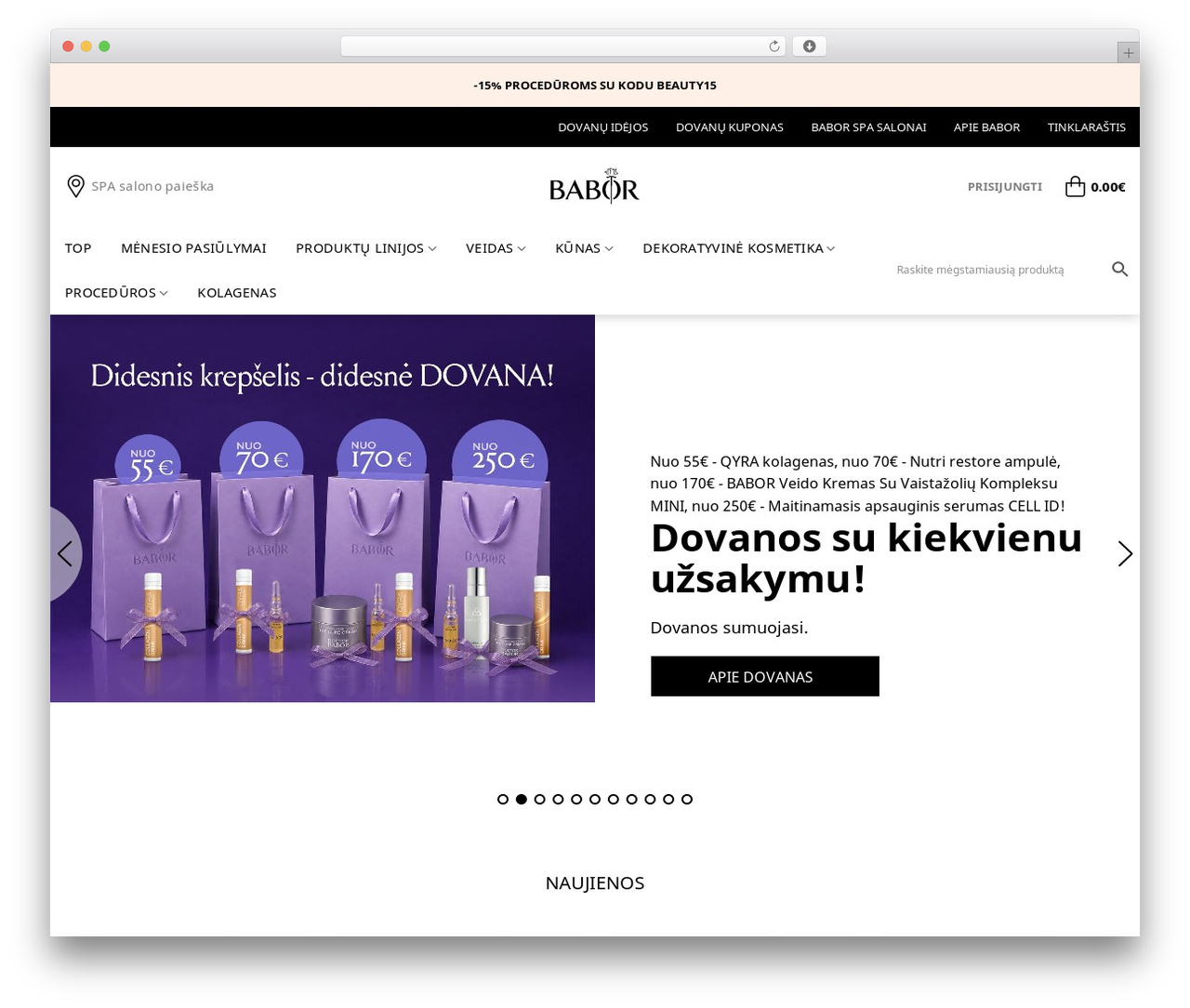The width and height of the screenshot is (1190, 1008).
Task: Show next slide with right arrow
Action: point(1125,554)
